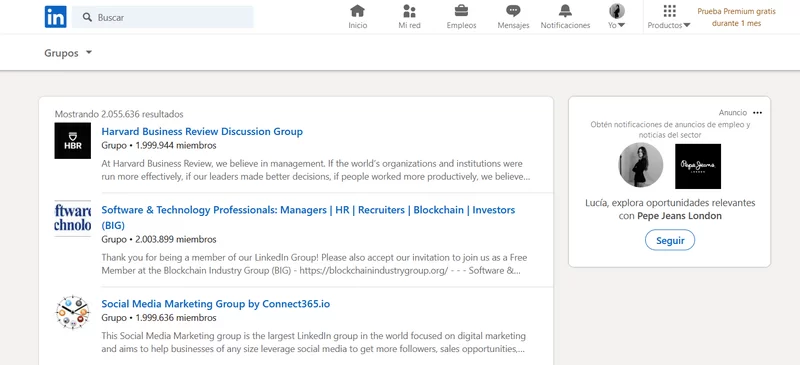Viewport: 800px width, 365px height.
Task: Expand the Yo profile dropdown
Action: pyautogui.click(x=616, y=17)
